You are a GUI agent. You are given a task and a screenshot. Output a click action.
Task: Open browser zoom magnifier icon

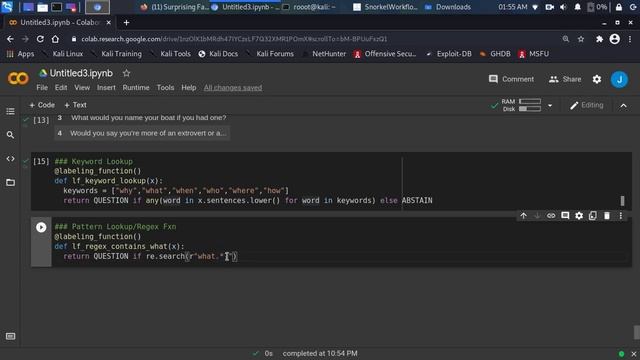pyautogui.click(x=566, y=39)
